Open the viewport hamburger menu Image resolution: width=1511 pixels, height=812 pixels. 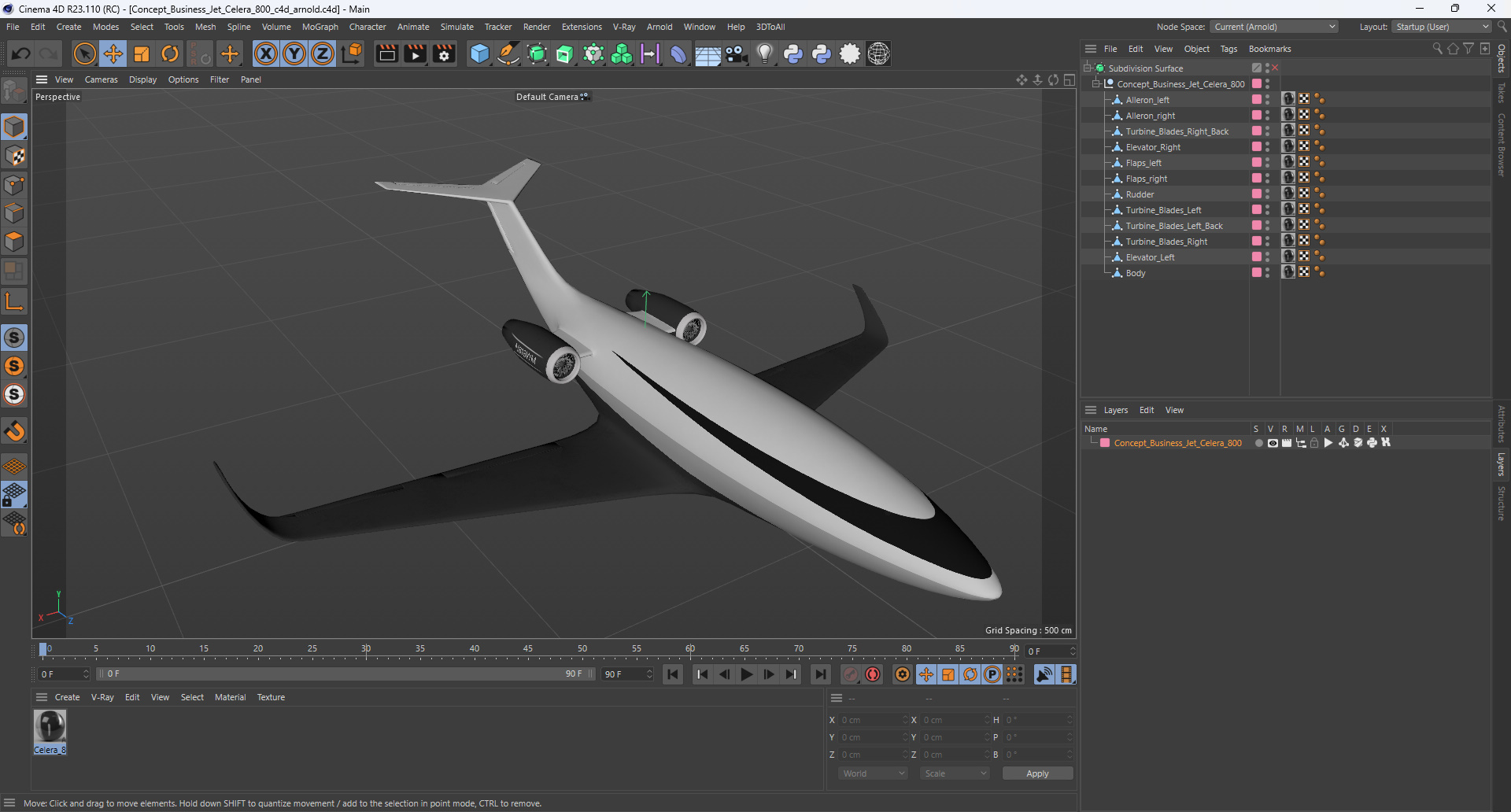coord(42,79)
